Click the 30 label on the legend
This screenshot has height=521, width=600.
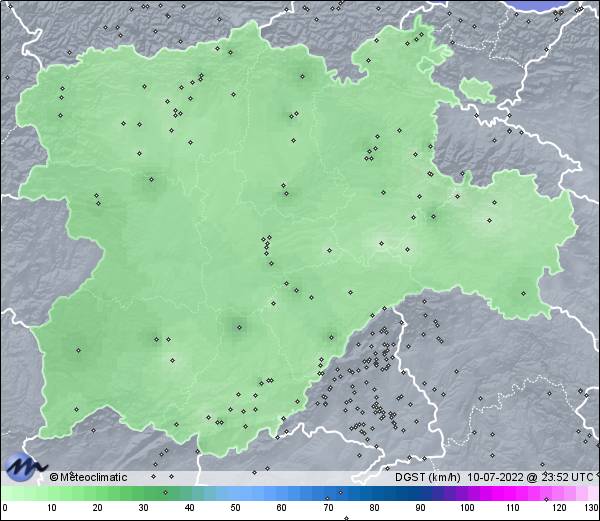click(143, 509)
